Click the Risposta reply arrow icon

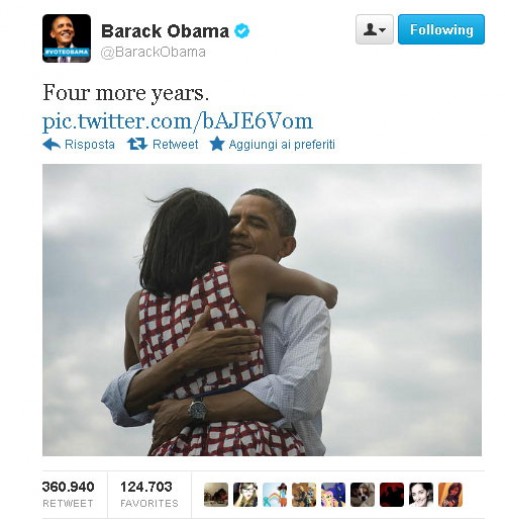(51, 144)
